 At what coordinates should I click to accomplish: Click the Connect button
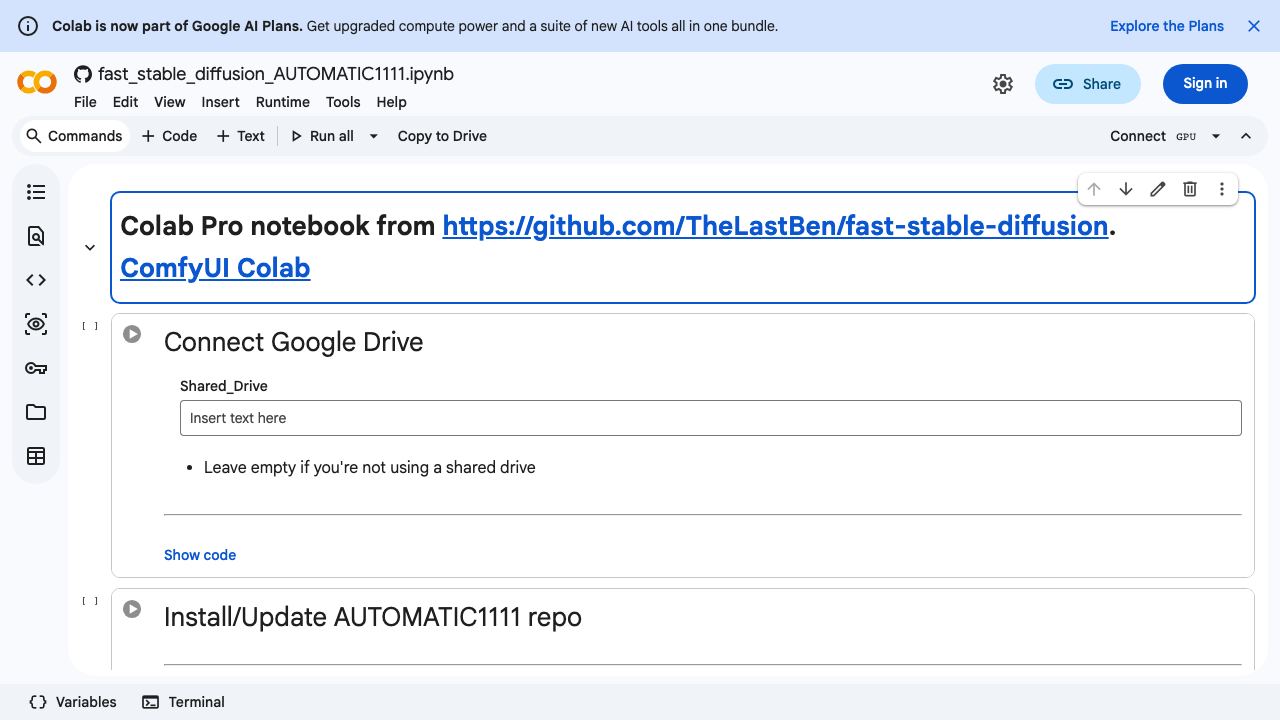[x=1138, y=136]
